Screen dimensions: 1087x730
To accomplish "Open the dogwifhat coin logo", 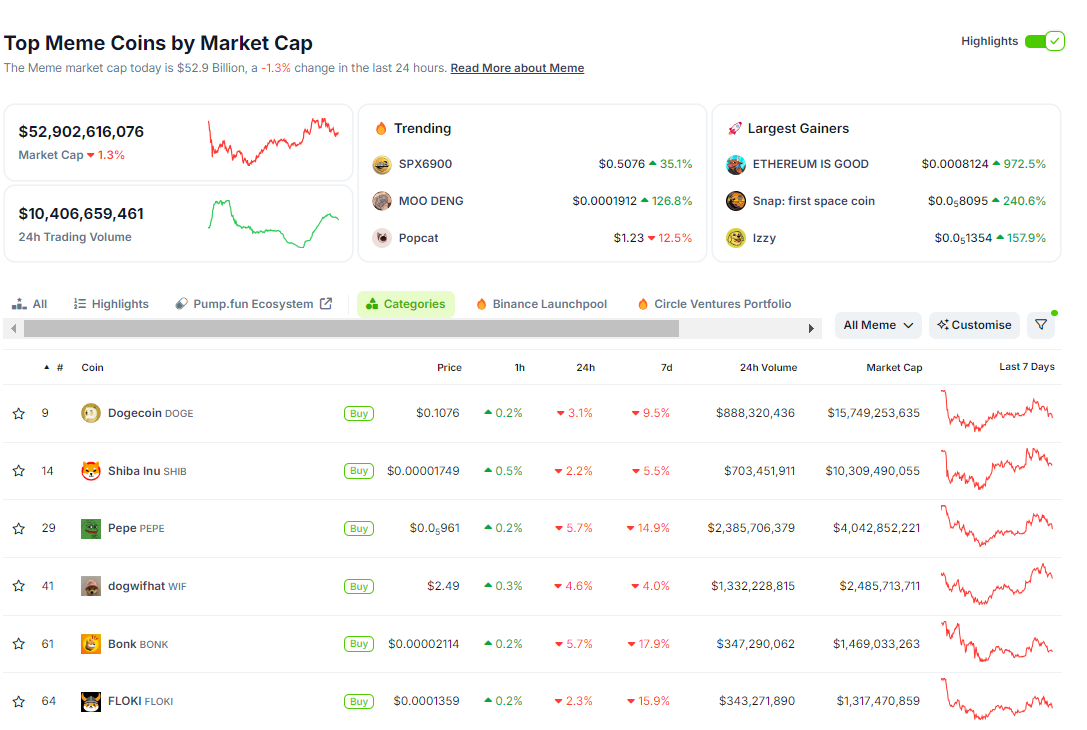I will 91,586.
